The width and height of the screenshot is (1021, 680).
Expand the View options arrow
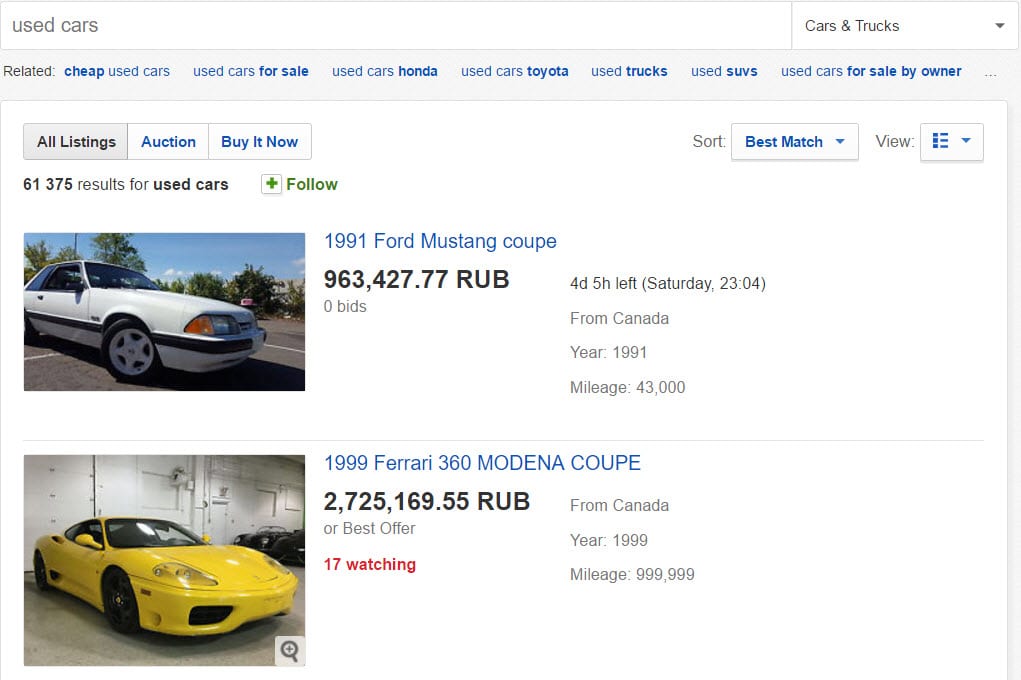coord(966,141)
